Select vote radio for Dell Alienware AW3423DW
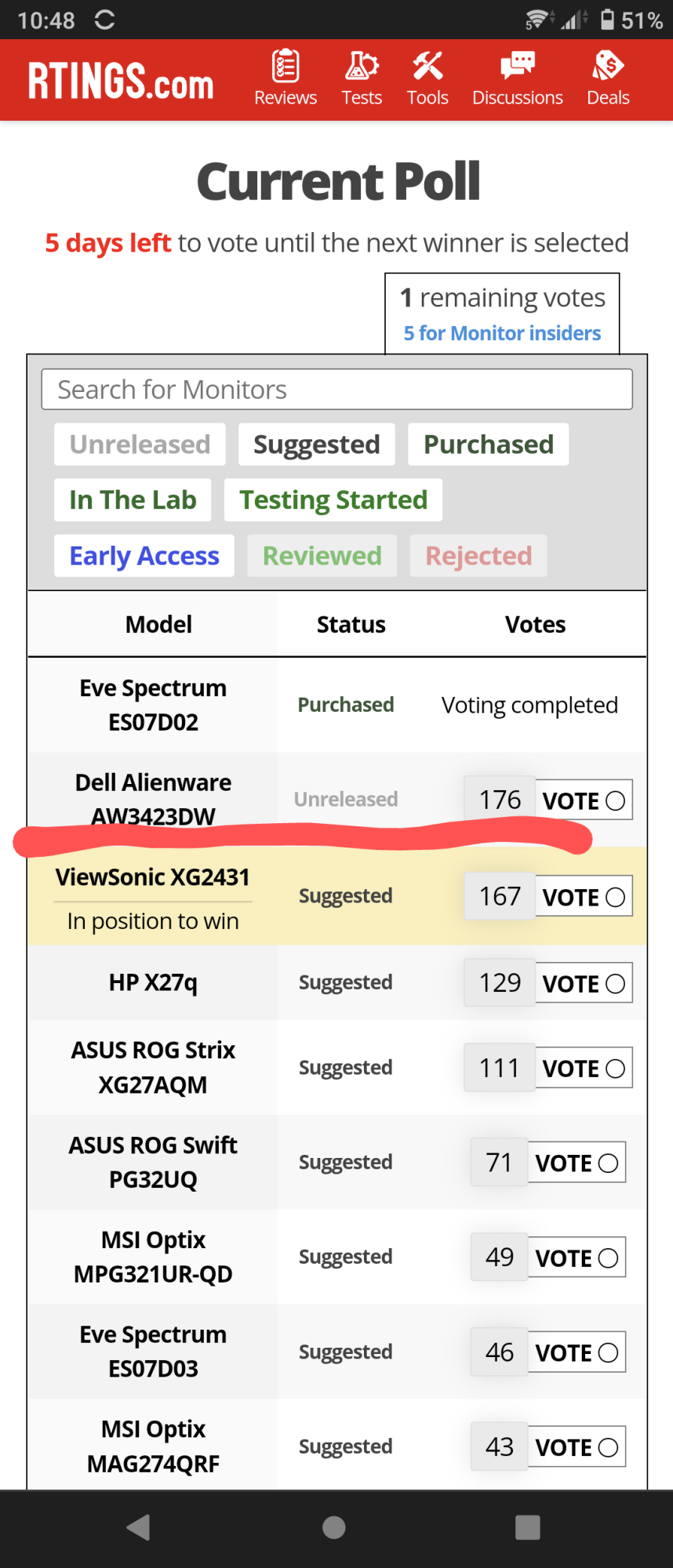The image size is (673, 1568). click(x=616, y=800)
